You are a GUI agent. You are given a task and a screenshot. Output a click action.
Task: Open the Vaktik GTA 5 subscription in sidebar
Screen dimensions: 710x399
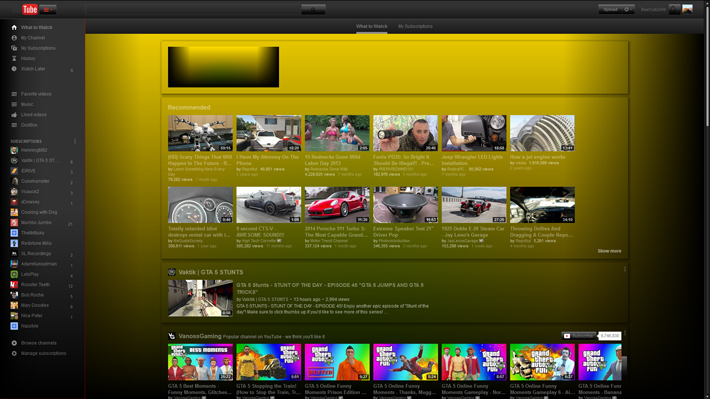pos(39,161)
